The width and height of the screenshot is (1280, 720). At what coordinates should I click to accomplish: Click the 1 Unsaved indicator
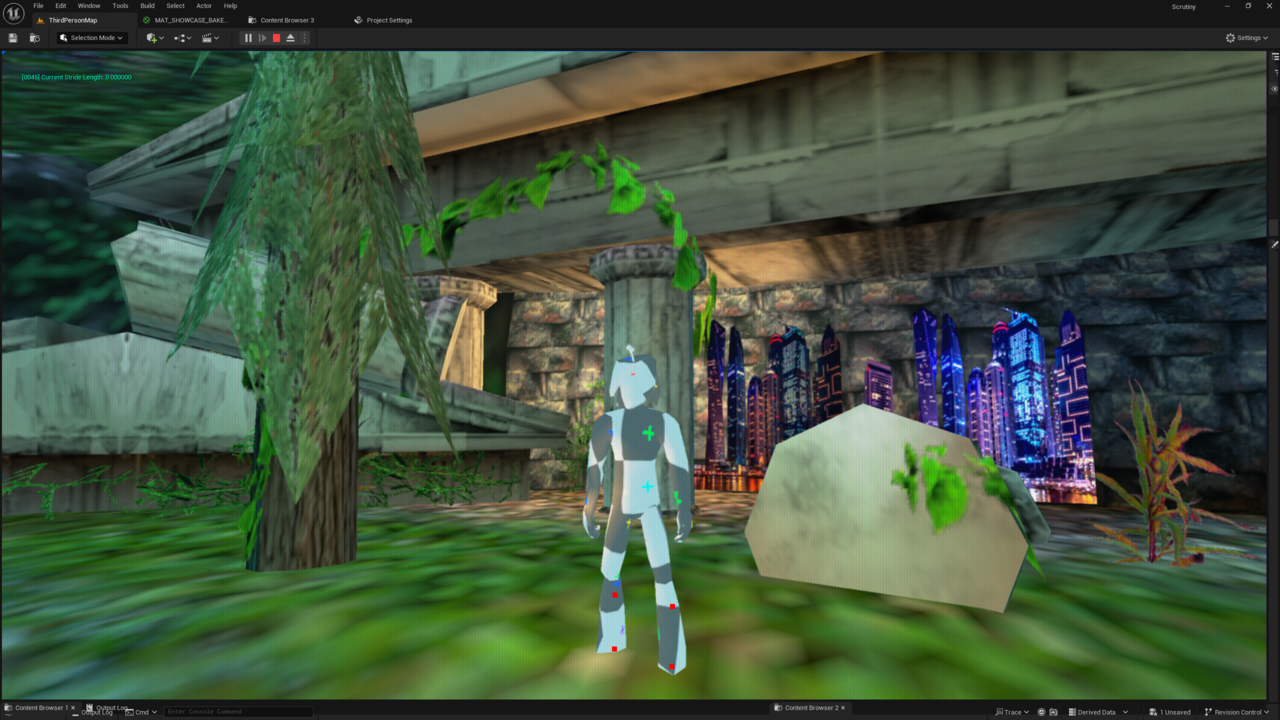pyautogui.click(x=1170, y=712)
